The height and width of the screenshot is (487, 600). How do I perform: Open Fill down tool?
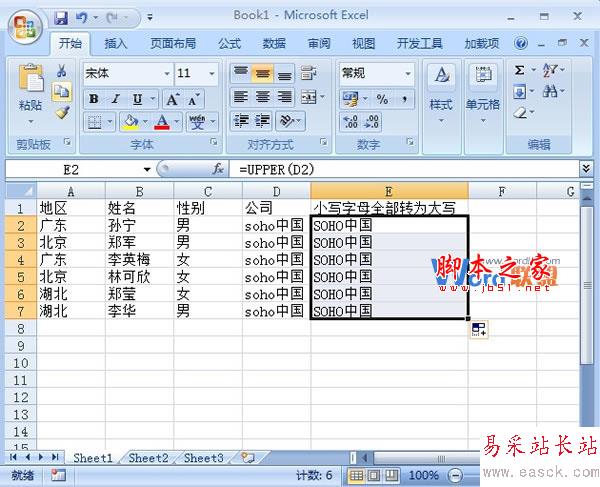(519, 92)
